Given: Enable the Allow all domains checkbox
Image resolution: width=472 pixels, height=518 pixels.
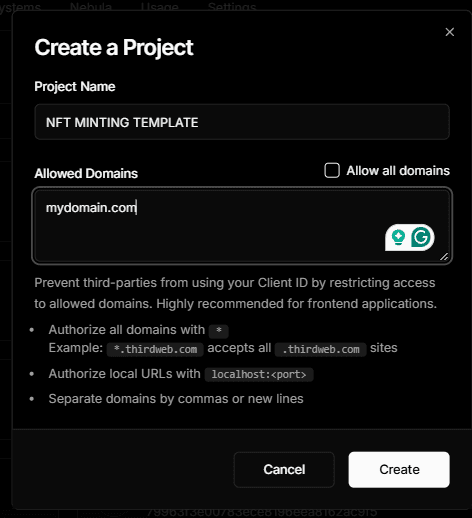Looking at the screenshot, I should (x=332, y=171).
